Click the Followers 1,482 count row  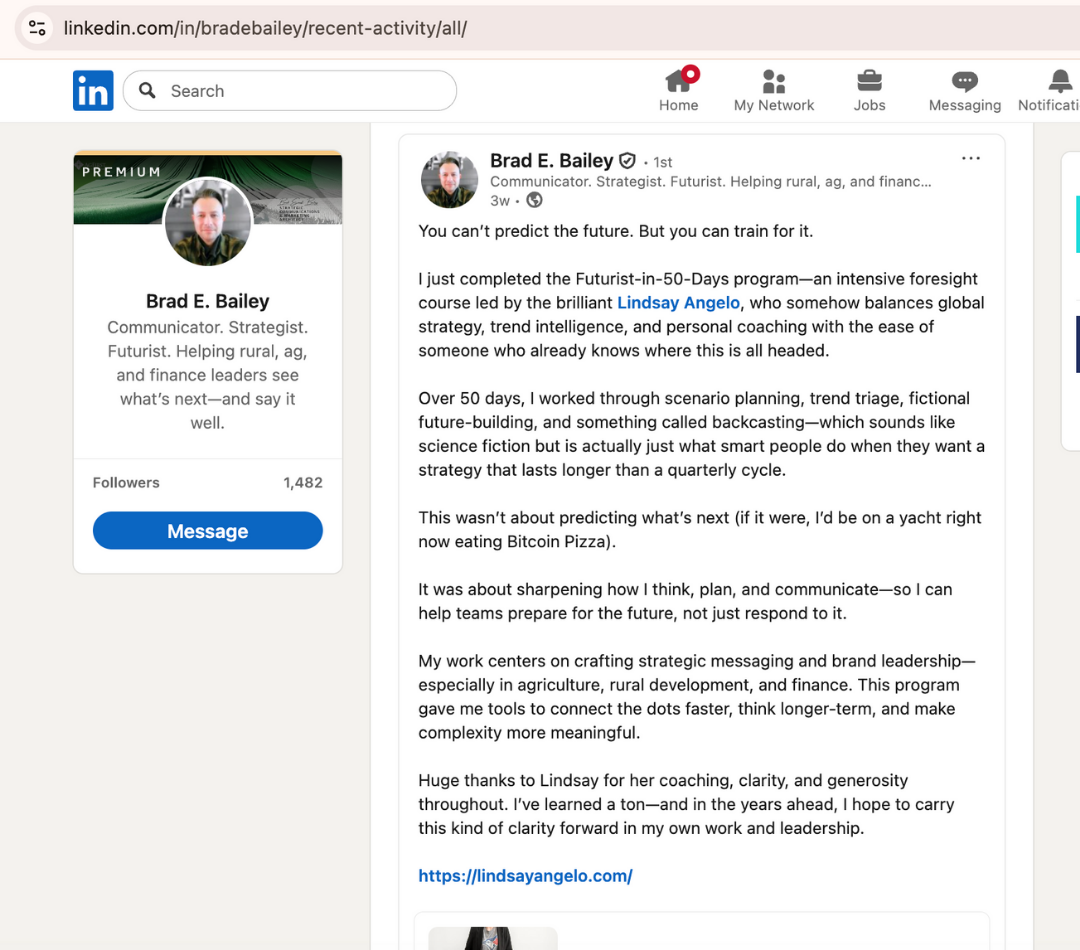pyautogui.click(x=207, y=482)
